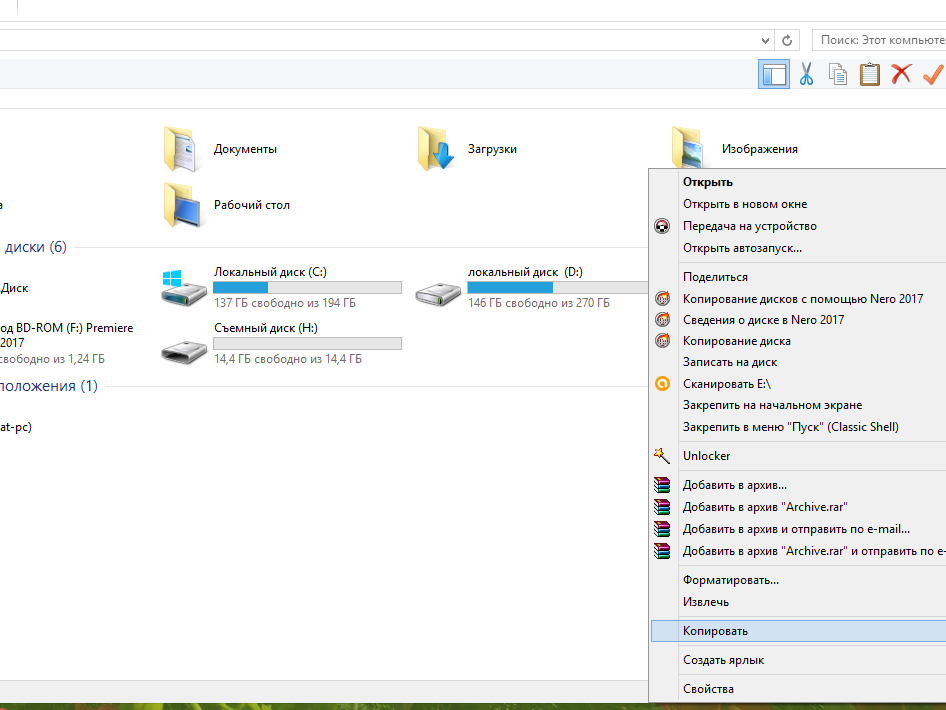Choose Unlocker from the context menu

point(798,455)
